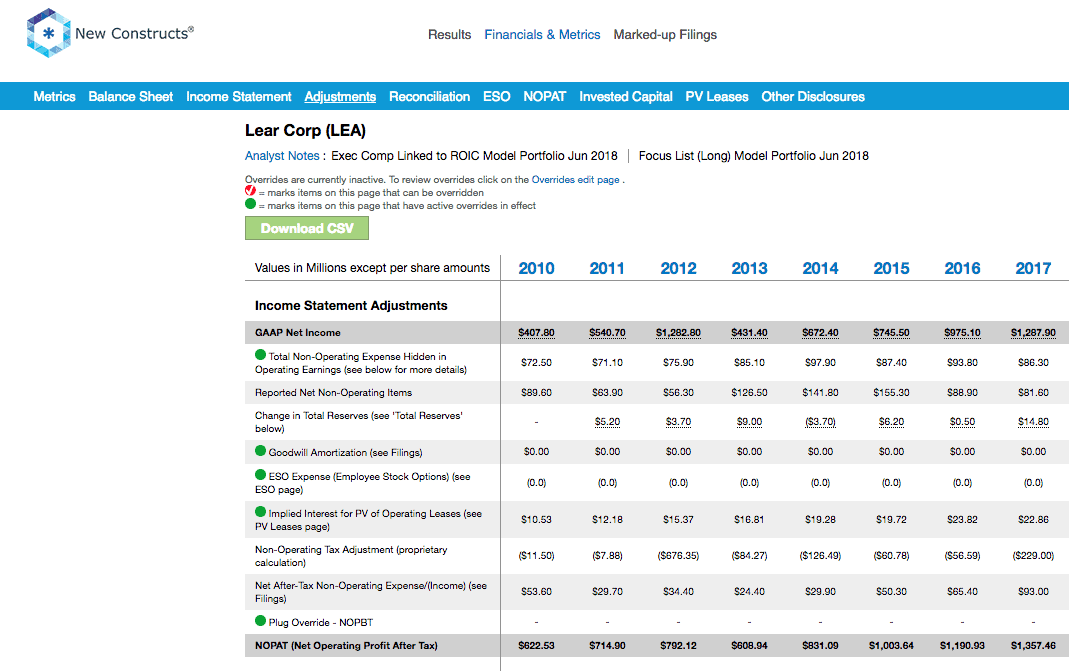Click the New Constructs logo icon
The height and width of the screenshot is (671, 1069).
[48, 33]
